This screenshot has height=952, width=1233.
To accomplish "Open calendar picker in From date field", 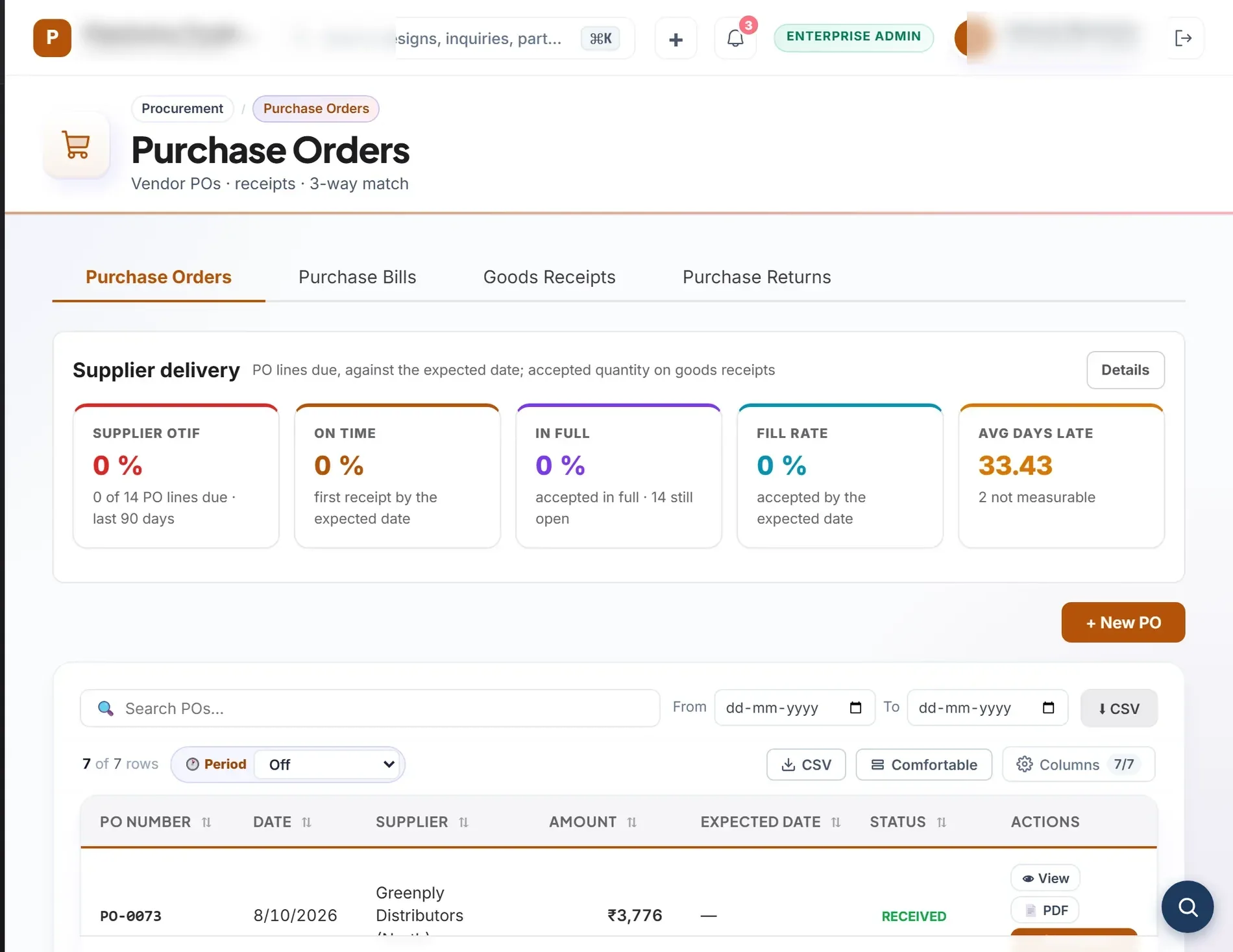I will (855, 708).
